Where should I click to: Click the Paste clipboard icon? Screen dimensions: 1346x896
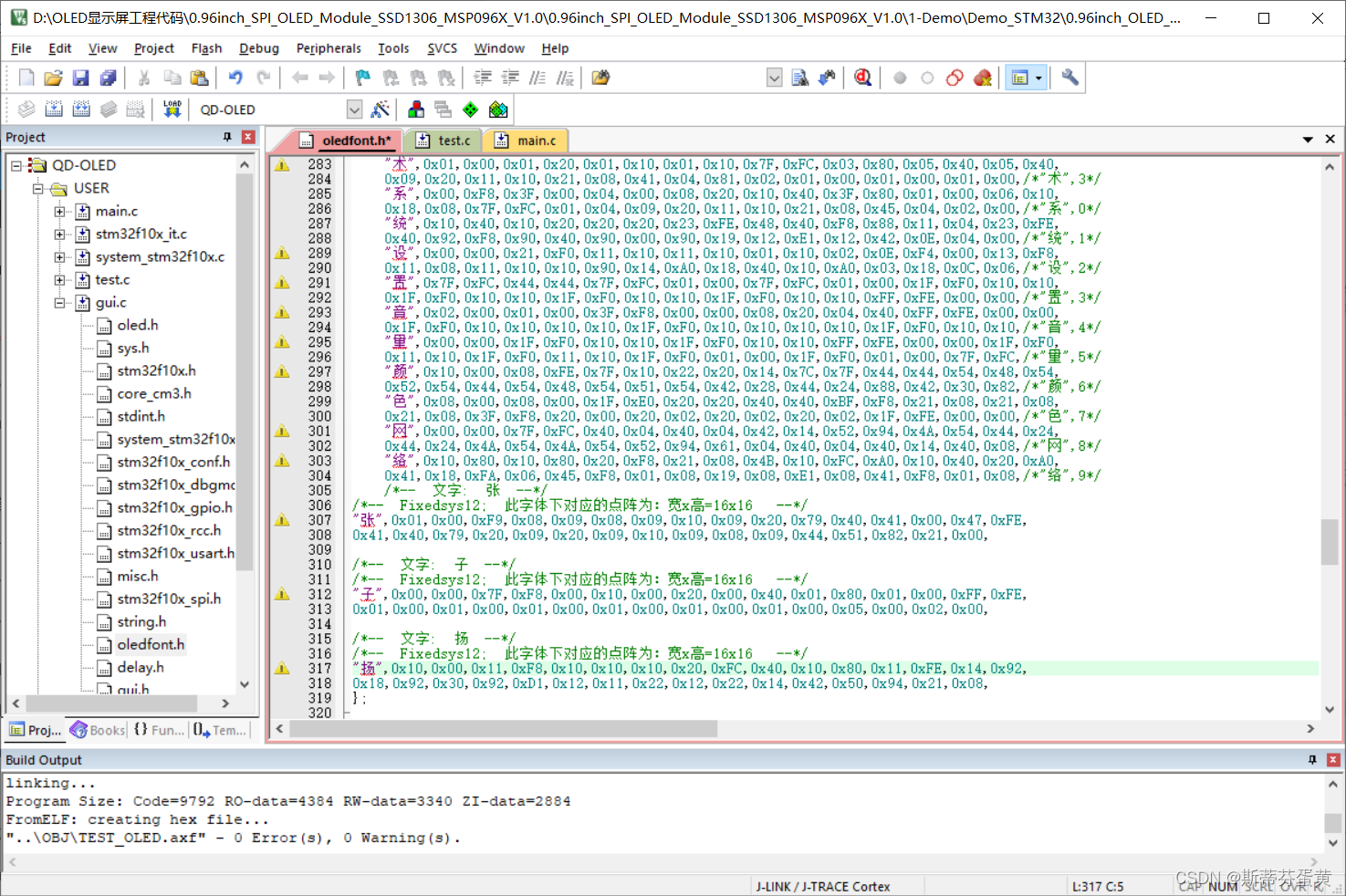(x=199, y=78)
